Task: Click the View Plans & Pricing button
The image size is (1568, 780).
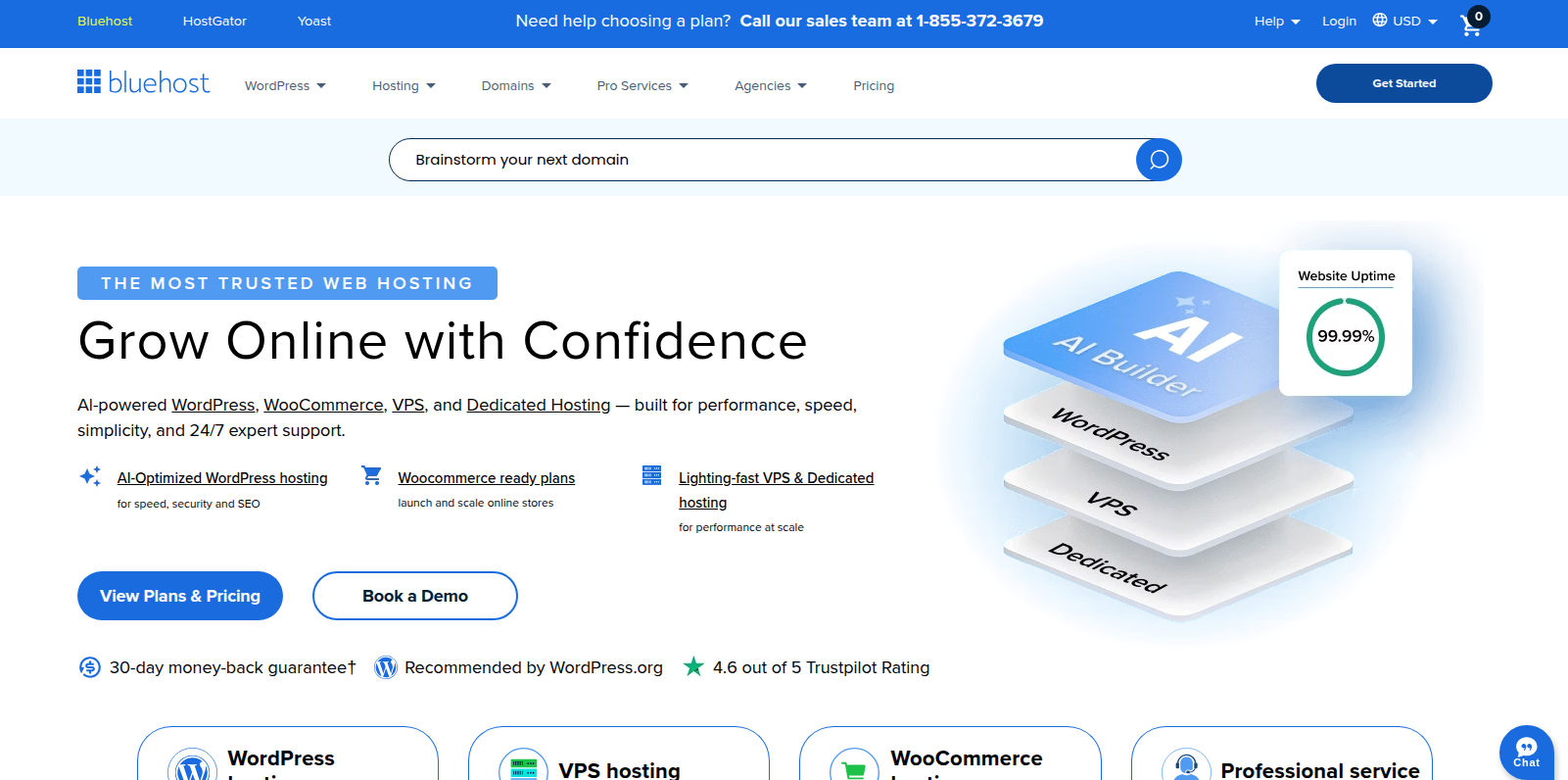Action: (180, 596)
